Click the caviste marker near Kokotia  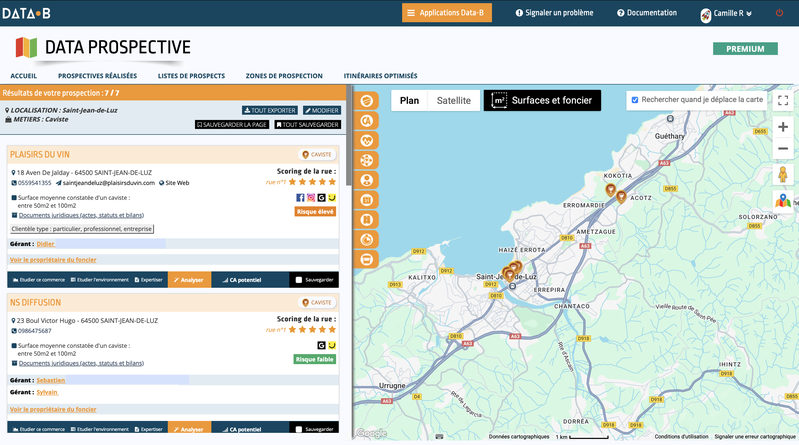click(610, 190)
